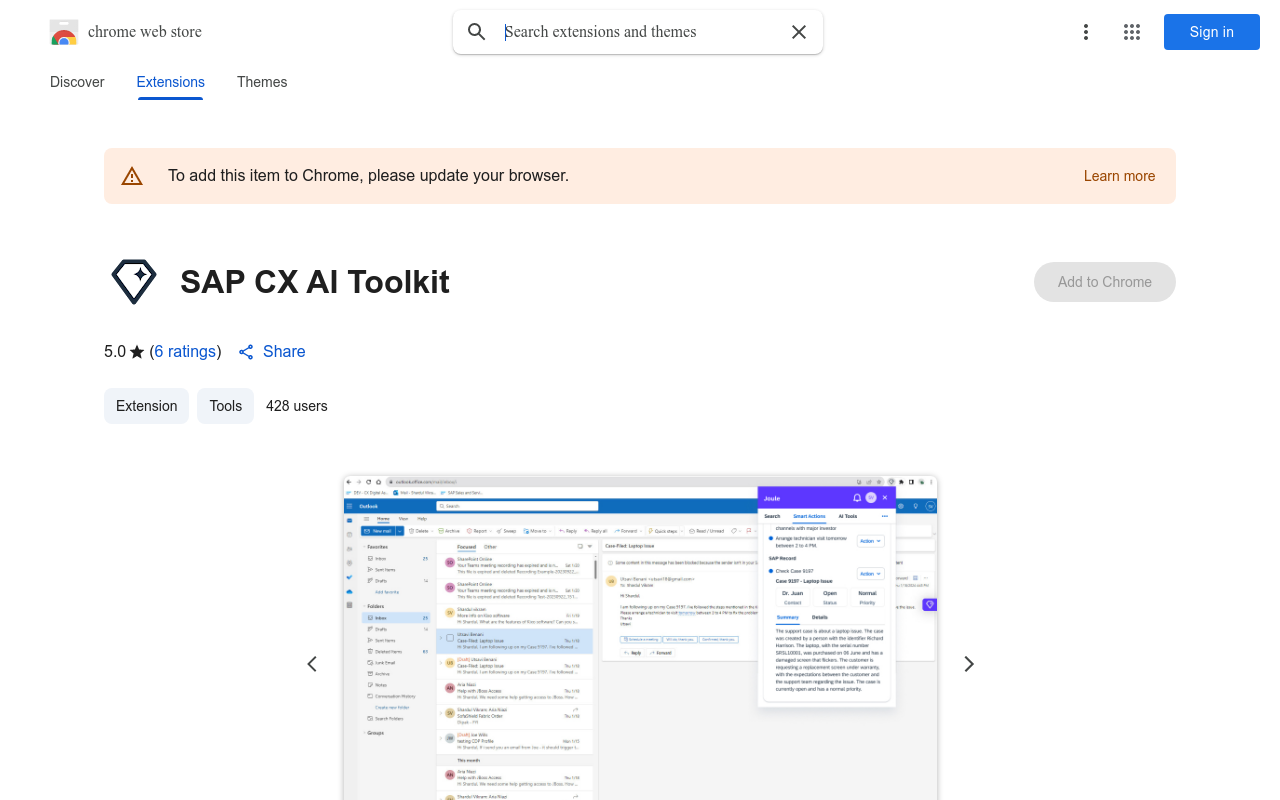Show the previous screenshot with left arrow

(x=312, y=664)
